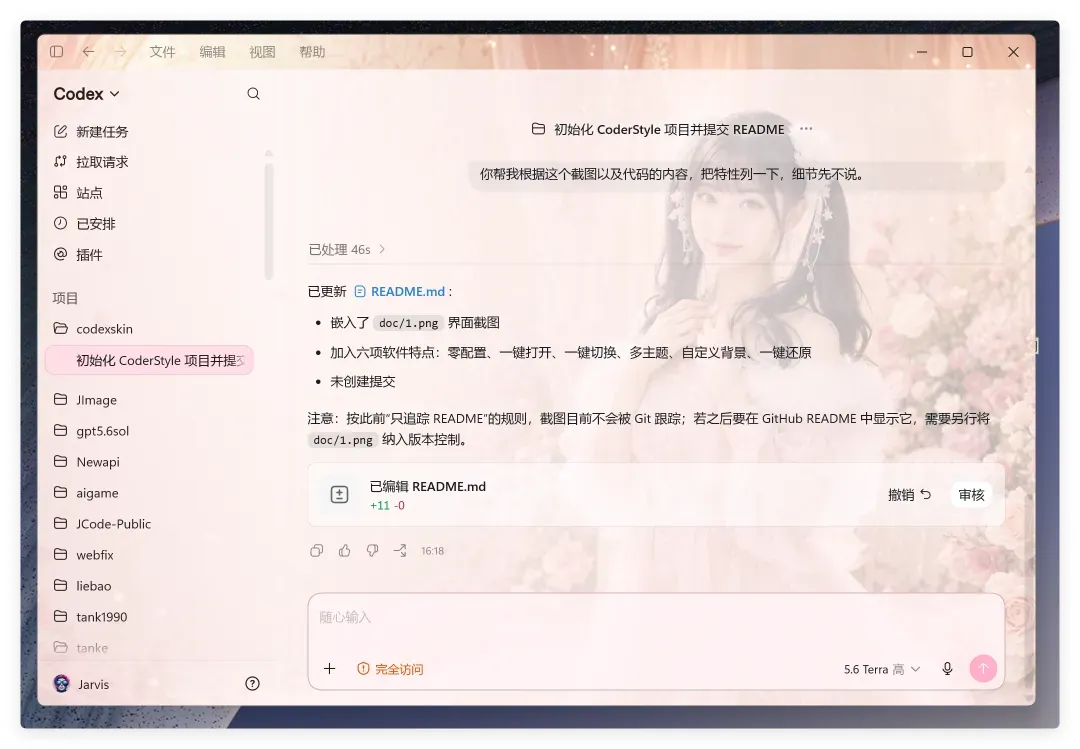1080x749 pixels.
Task: Open the 视图 menu
Action: click(262, 52)
